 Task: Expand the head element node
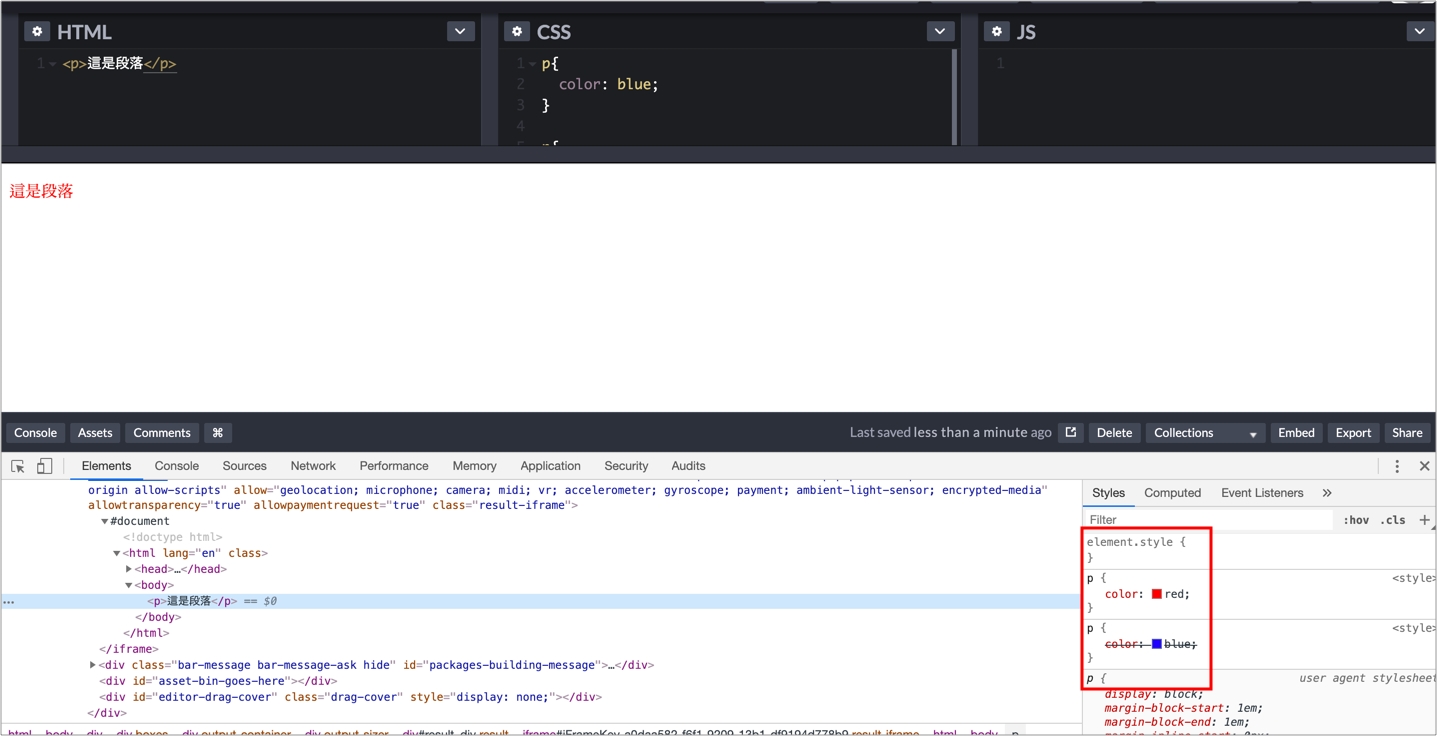tap(129, 569)
